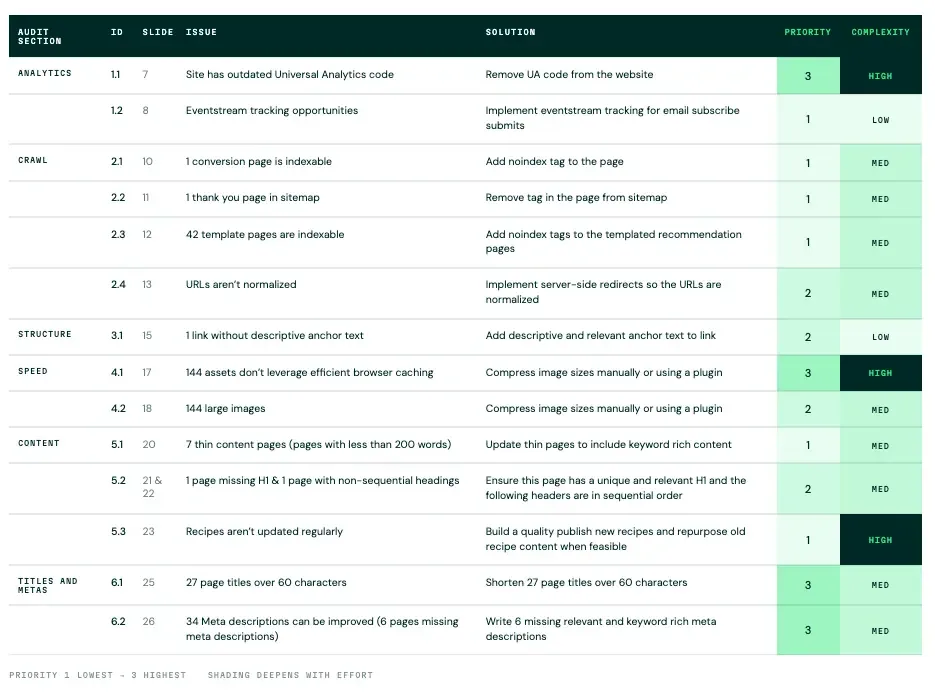Select the issue '144 large images'
This screenshot has width=935, height=693.
[x=225, y=409]
